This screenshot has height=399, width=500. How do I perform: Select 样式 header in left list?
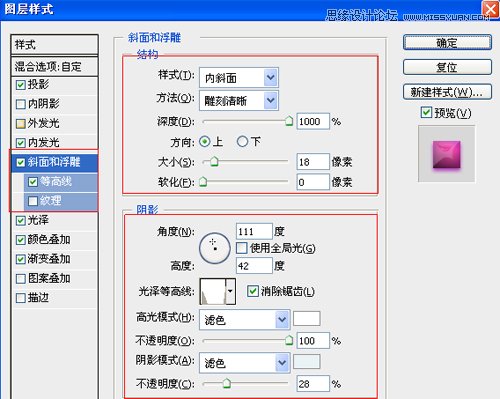click(x=54, y=44)
